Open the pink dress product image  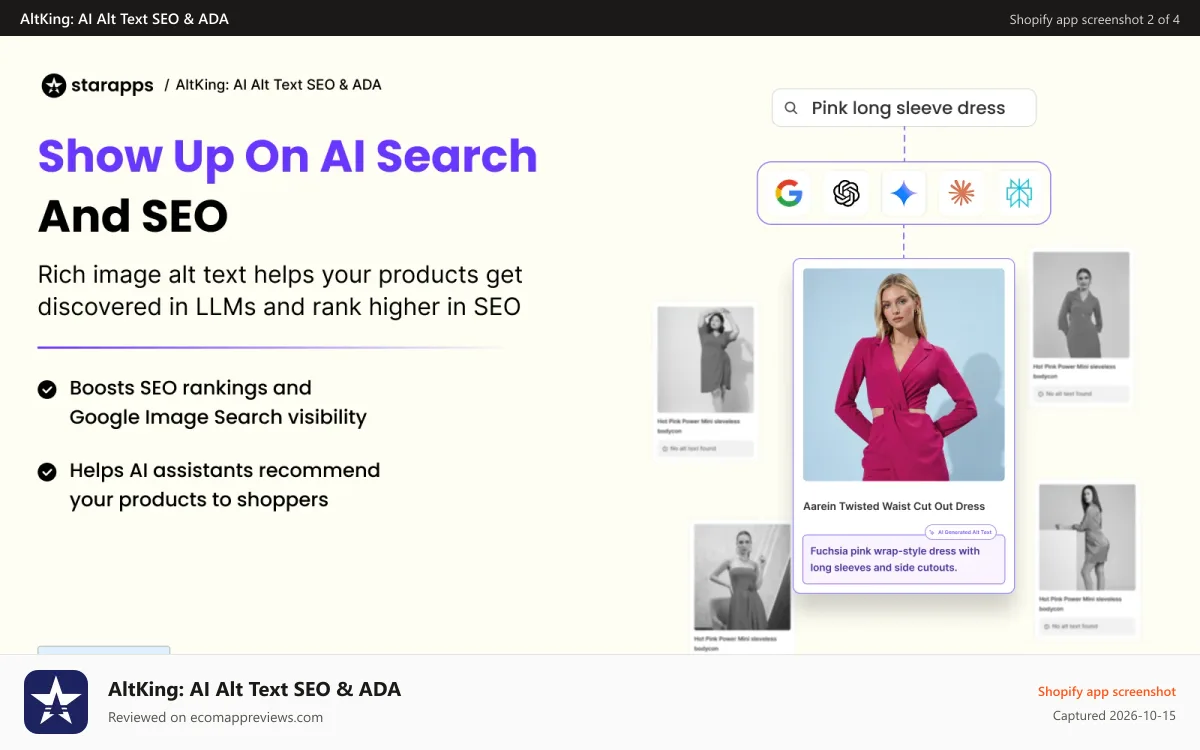point(904,375)
